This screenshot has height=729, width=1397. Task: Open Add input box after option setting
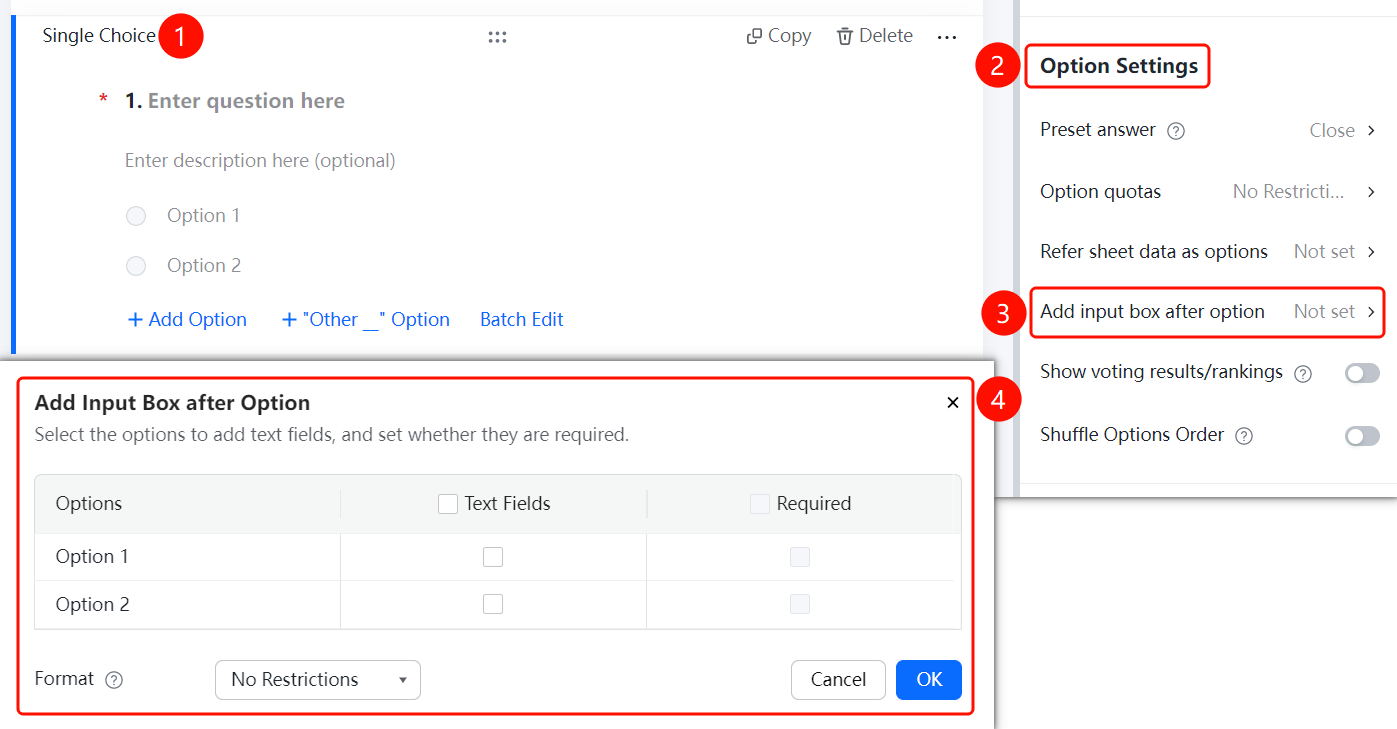(1208, 312)
